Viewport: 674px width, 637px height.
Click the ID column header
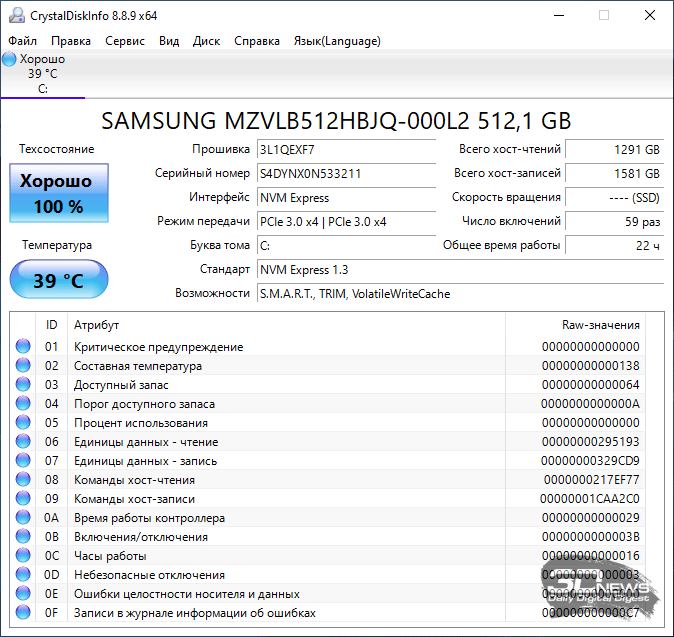pos(51,325)
